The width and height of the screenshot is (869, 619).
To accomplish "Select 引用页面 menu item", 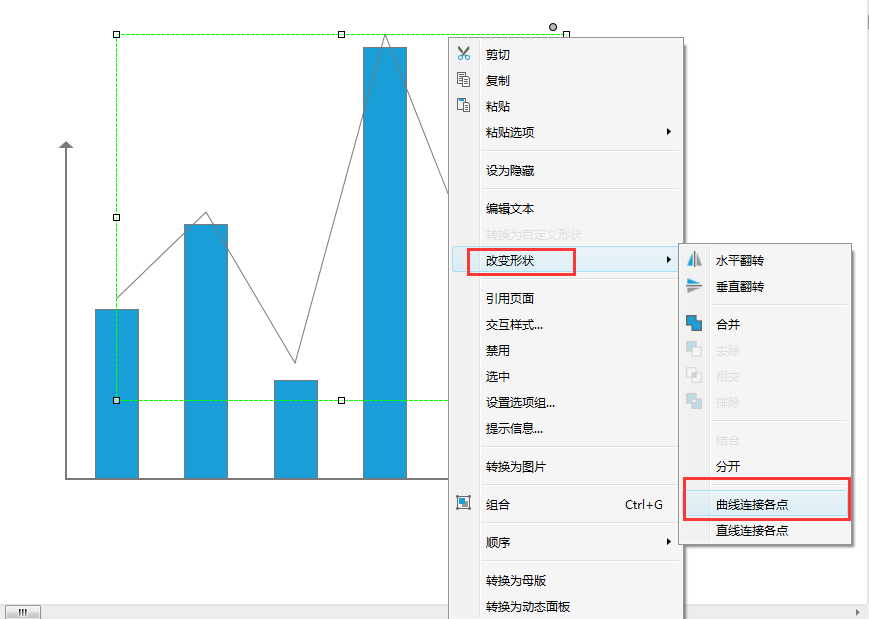I will click(566, 298).
